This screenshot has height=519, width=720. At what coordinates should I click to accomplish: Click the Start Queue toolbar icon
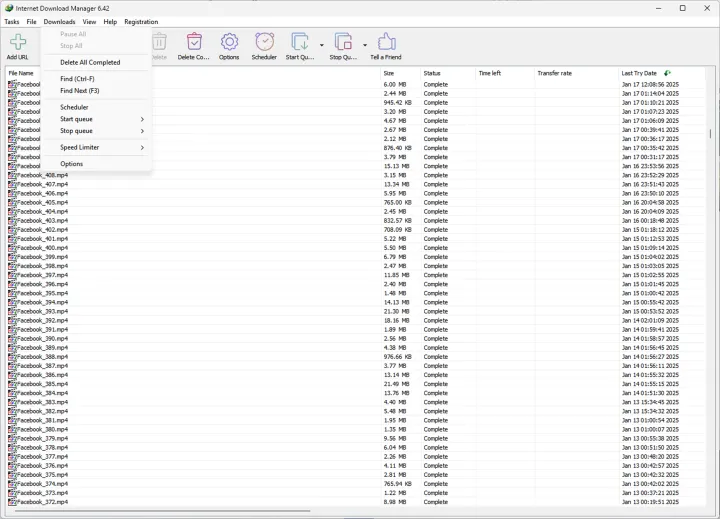[x=299, y=42]
